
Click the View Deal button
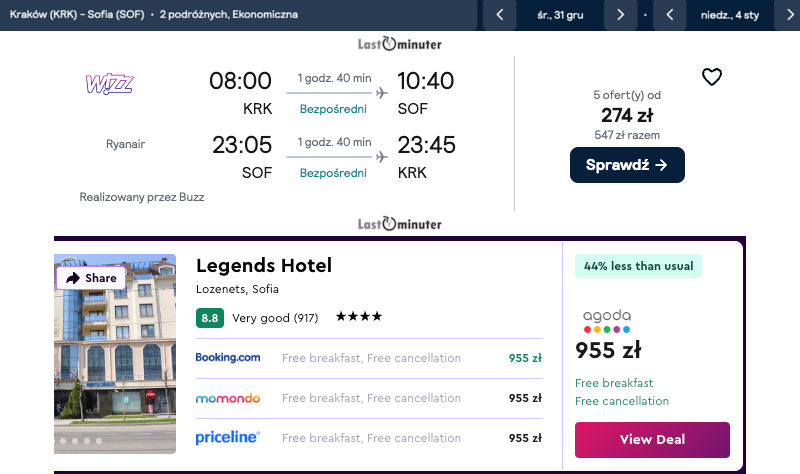(652, 440)
